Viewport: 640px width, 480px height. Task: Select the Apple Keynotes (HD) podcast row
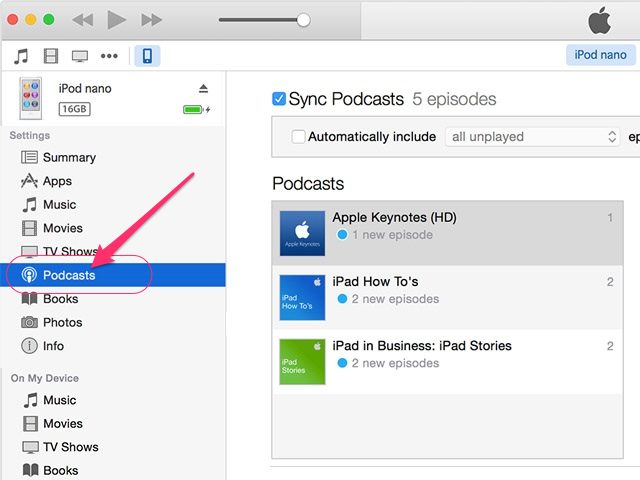(447, 233)
